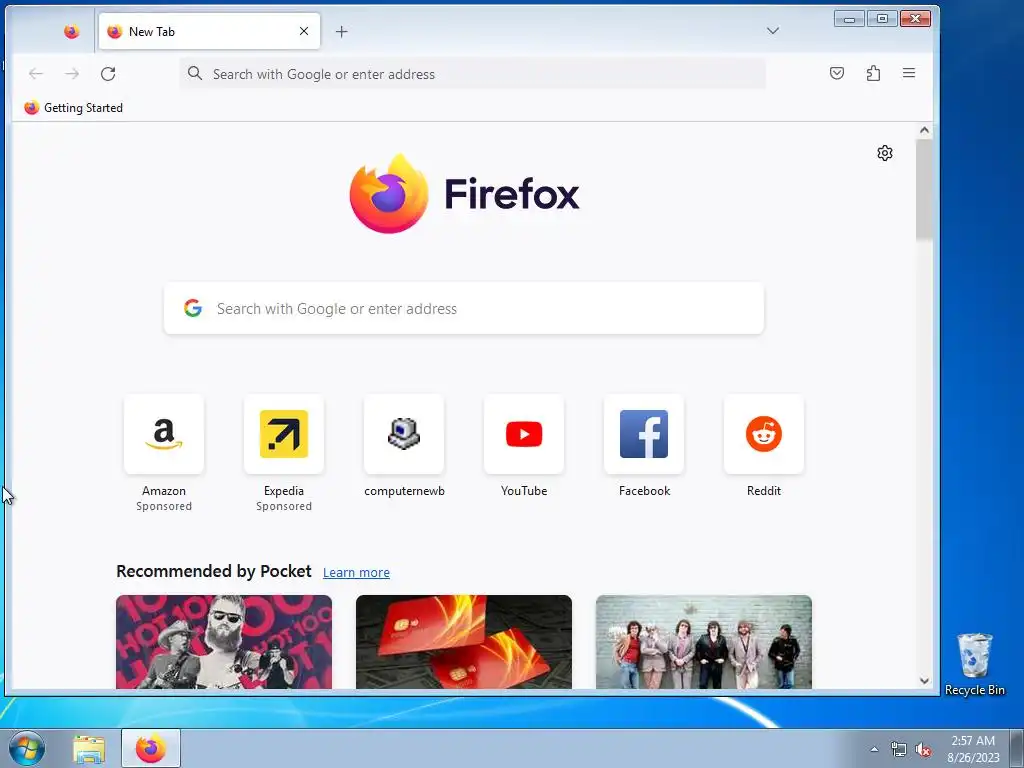Open the Extensions puzzle icon

[x=873, y=73]
